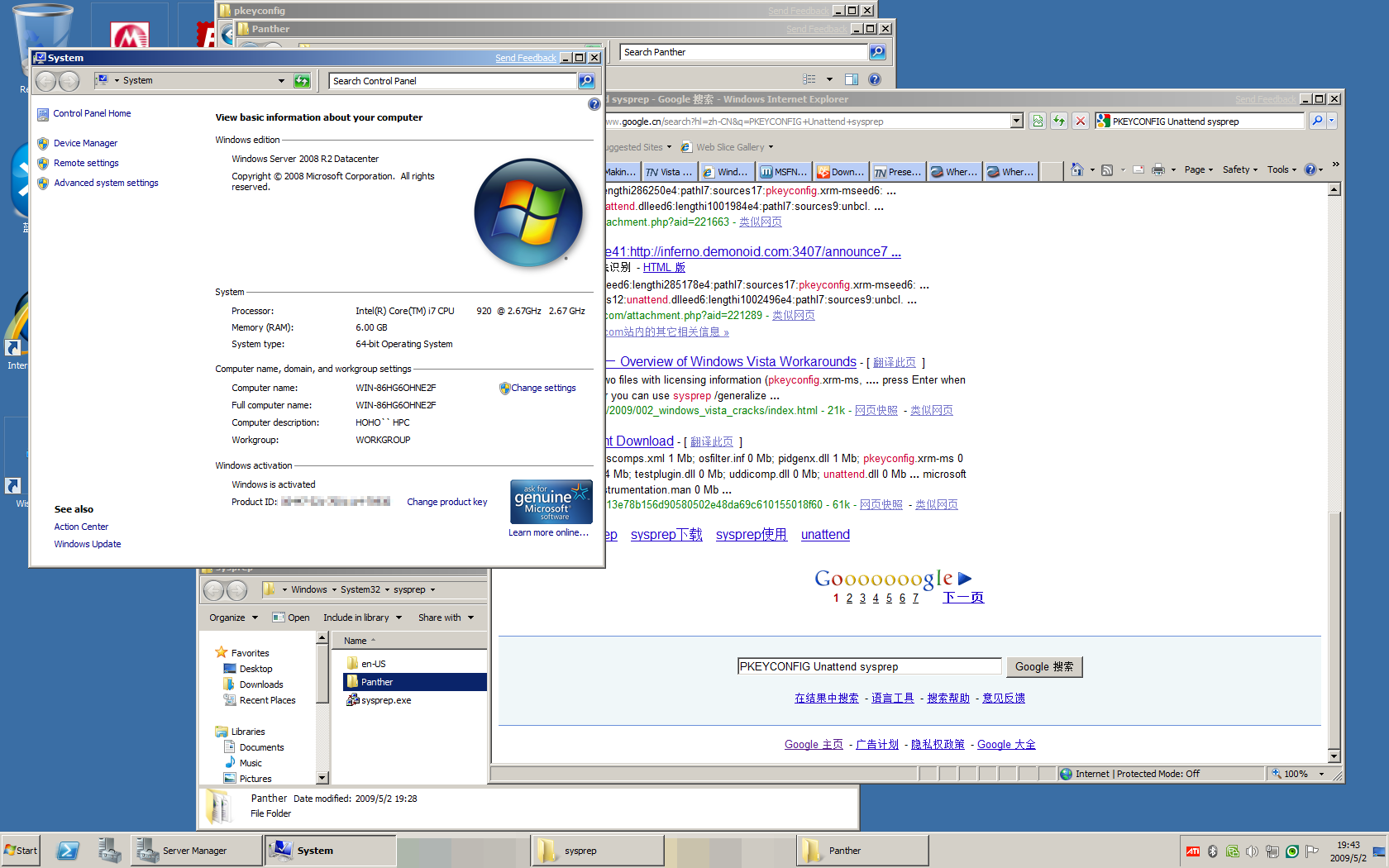
Task: Switch to Server Manager taskbar button
Action: 196,850
